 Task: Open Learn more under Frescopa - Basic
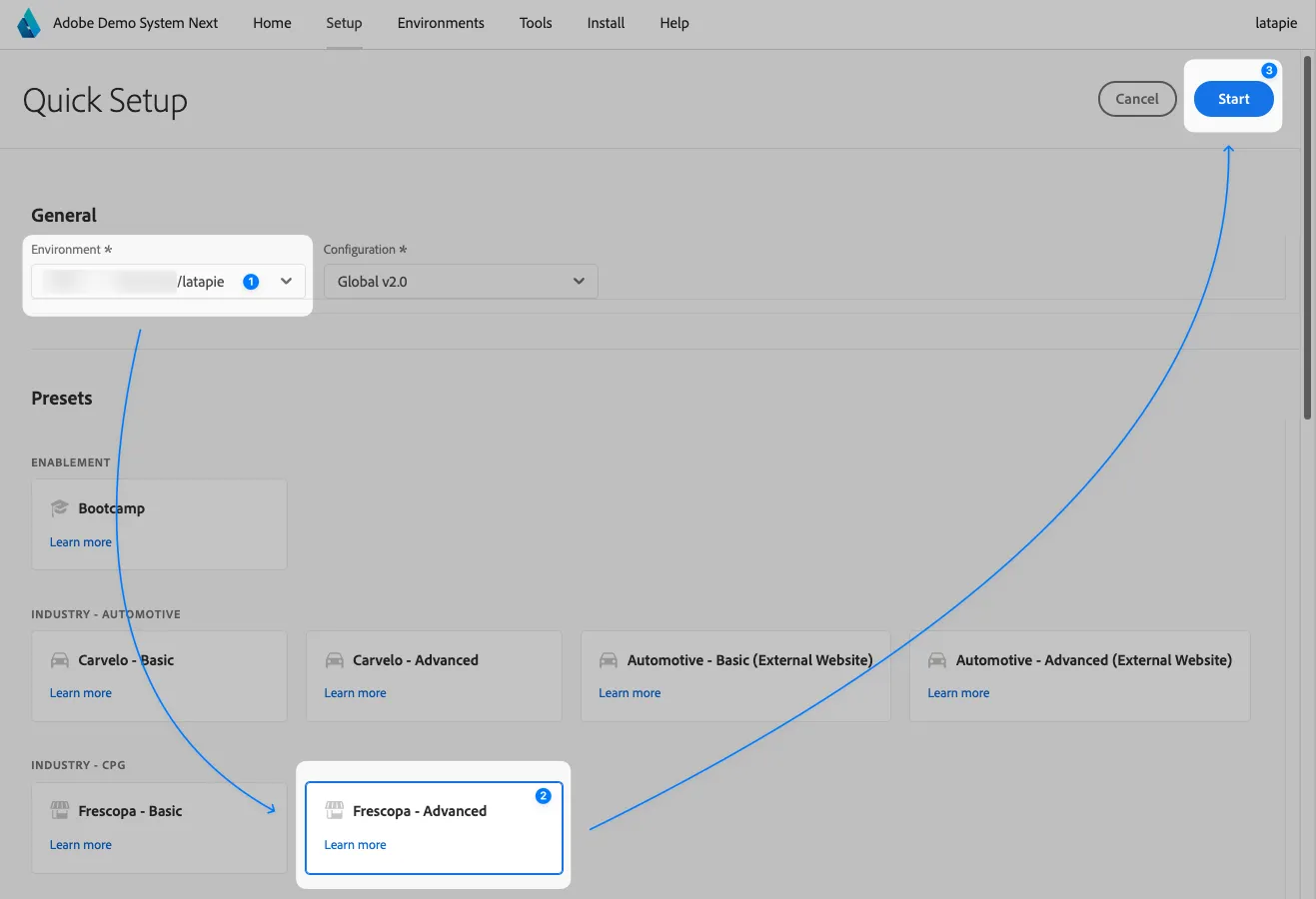pyautogui.click(x=81, y=845)
